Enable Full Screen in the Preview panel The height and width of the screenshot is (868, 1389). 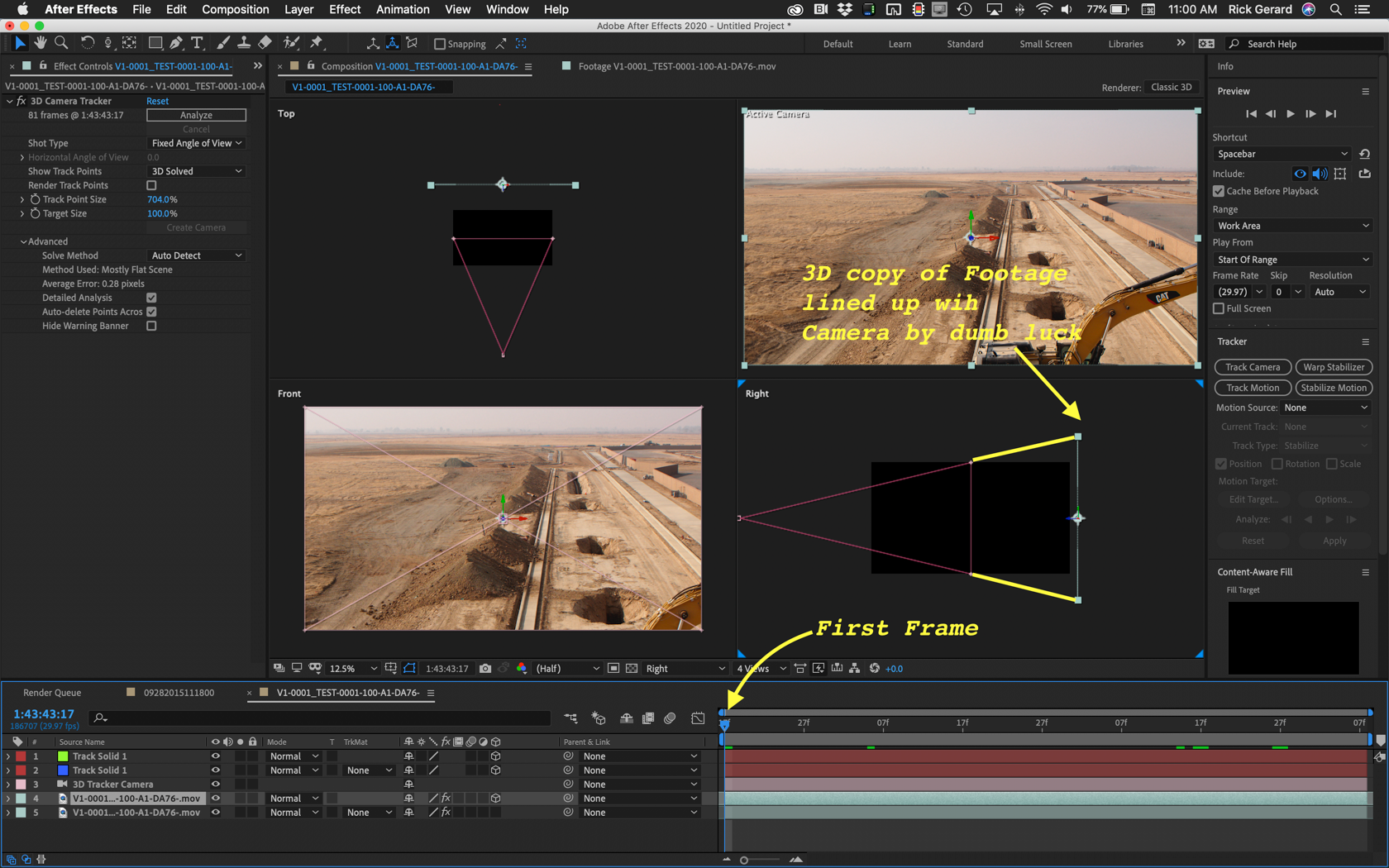pyautogui.click(x=1219, y=308)
